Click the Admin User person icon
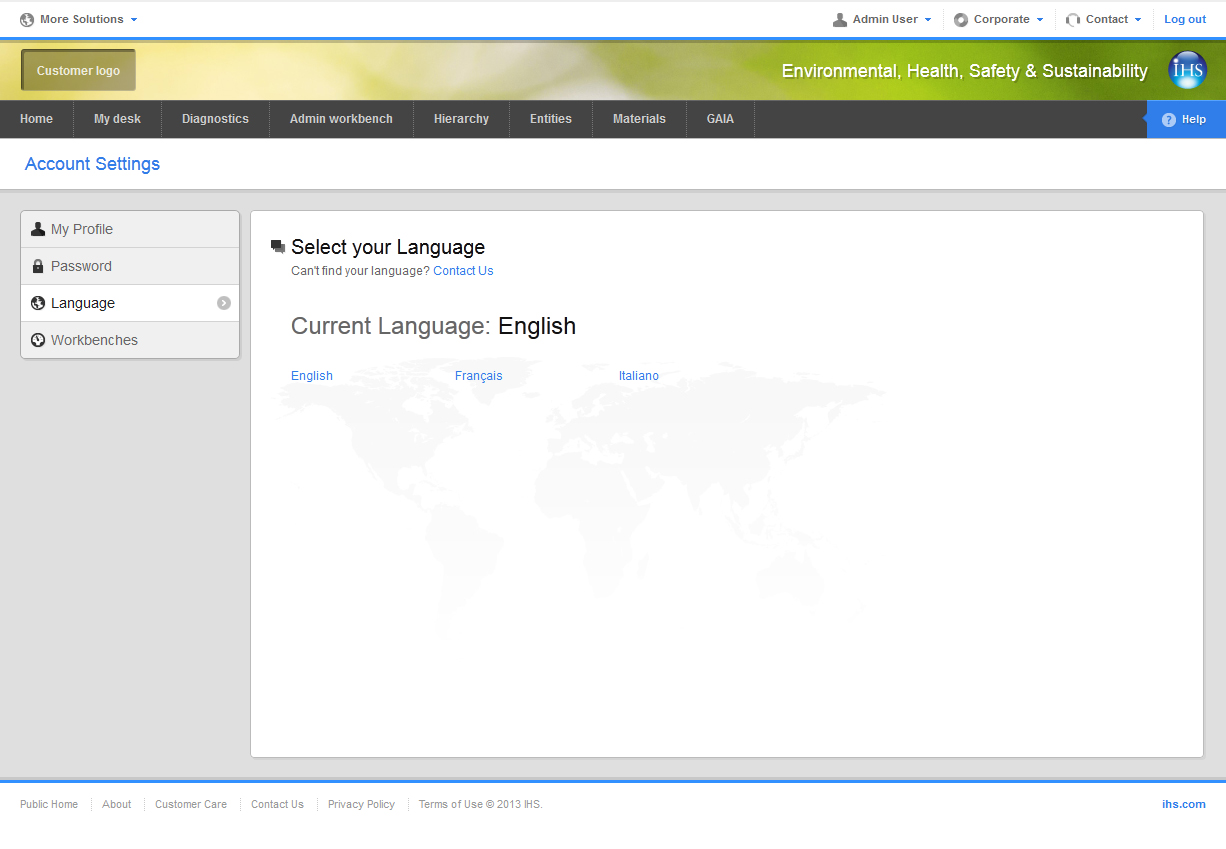 tap(840, 20)
